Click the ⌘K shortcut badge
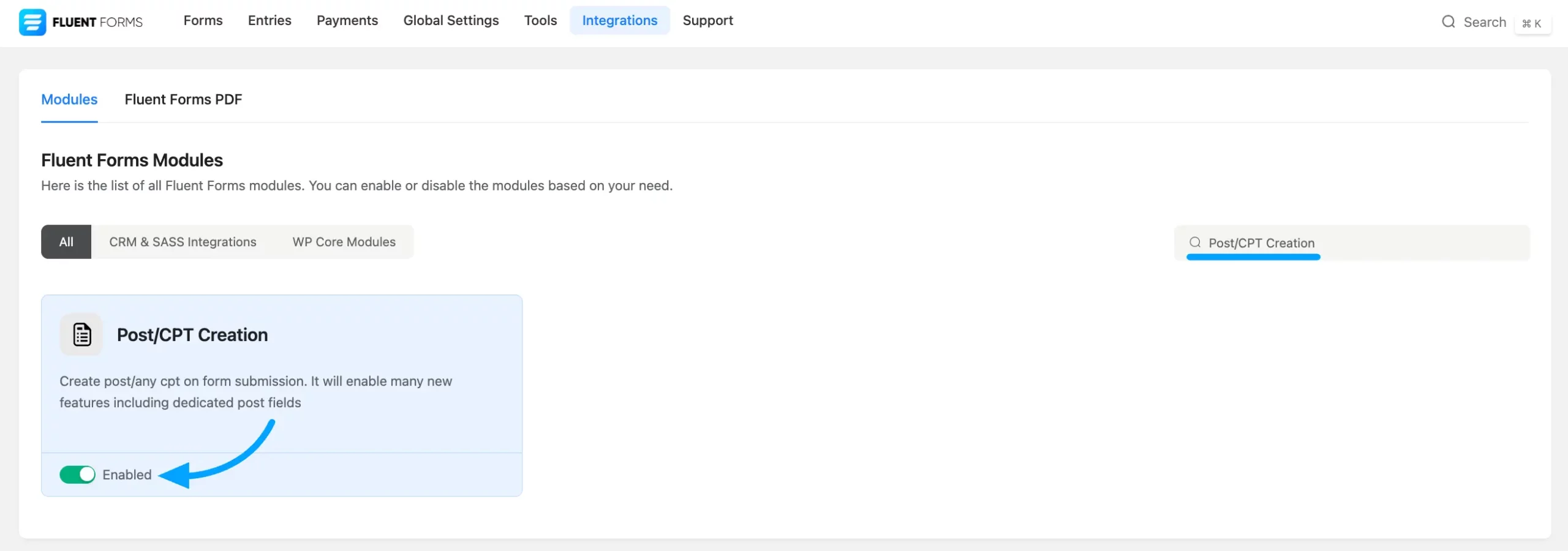 point(1532,23)
